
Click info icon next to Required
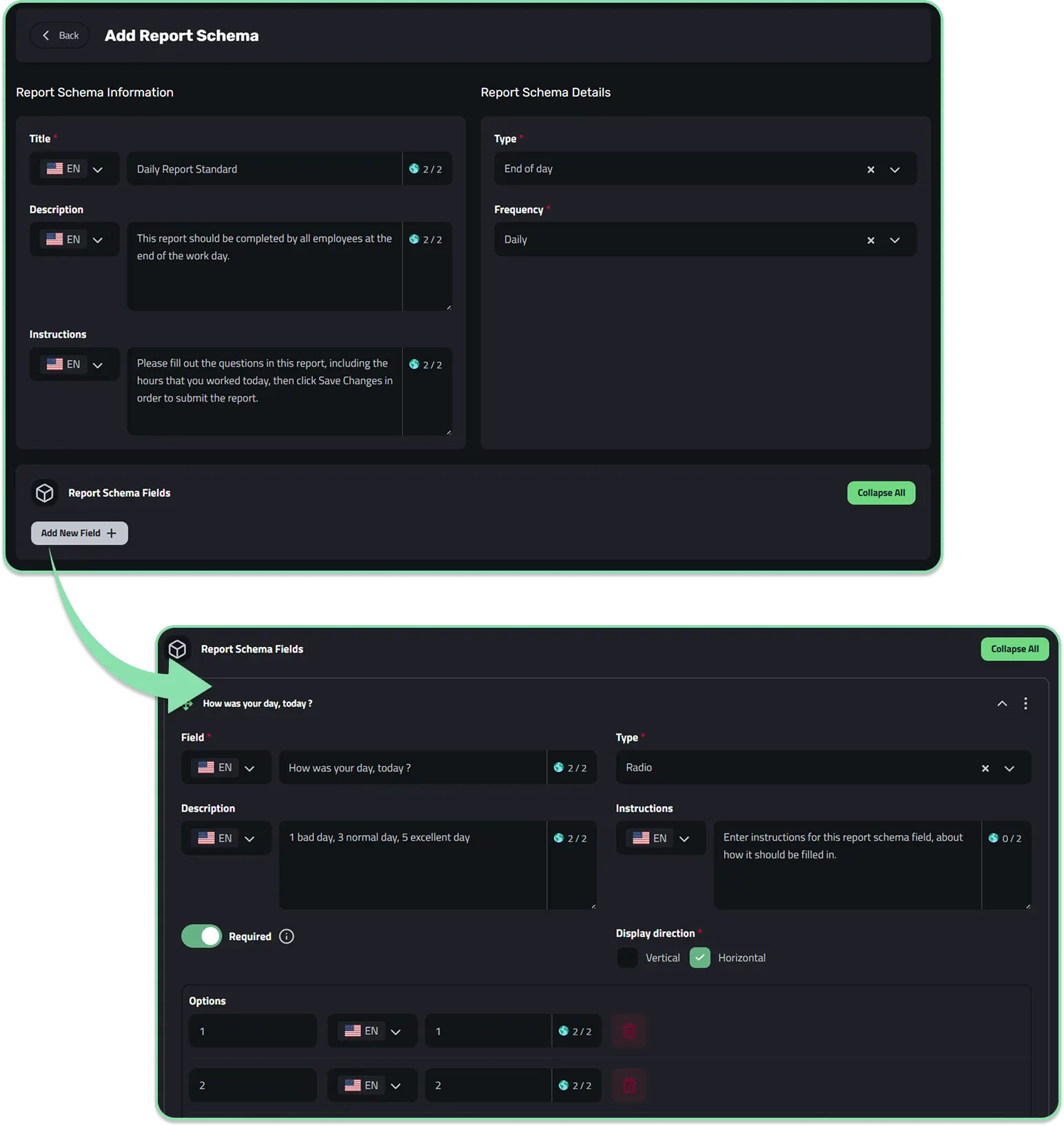287,936
